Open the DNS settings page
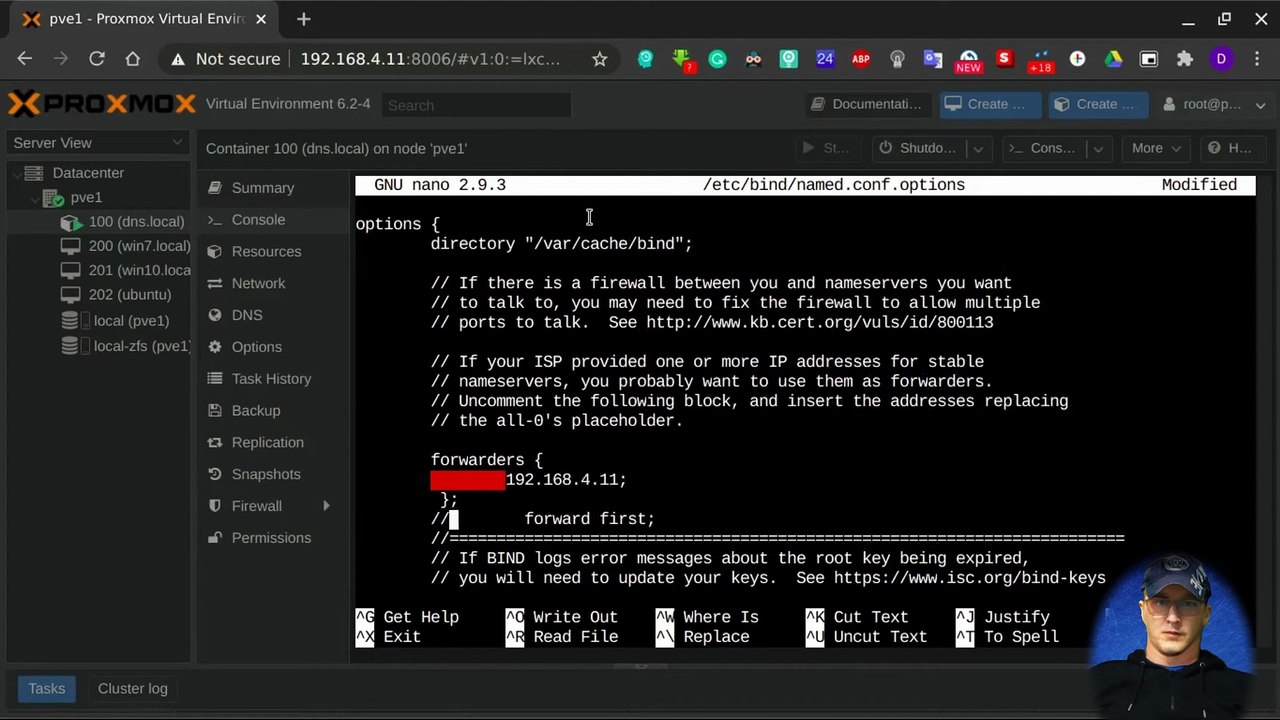The width and height of the screenshot is (1280, 720). click(247, 315)
